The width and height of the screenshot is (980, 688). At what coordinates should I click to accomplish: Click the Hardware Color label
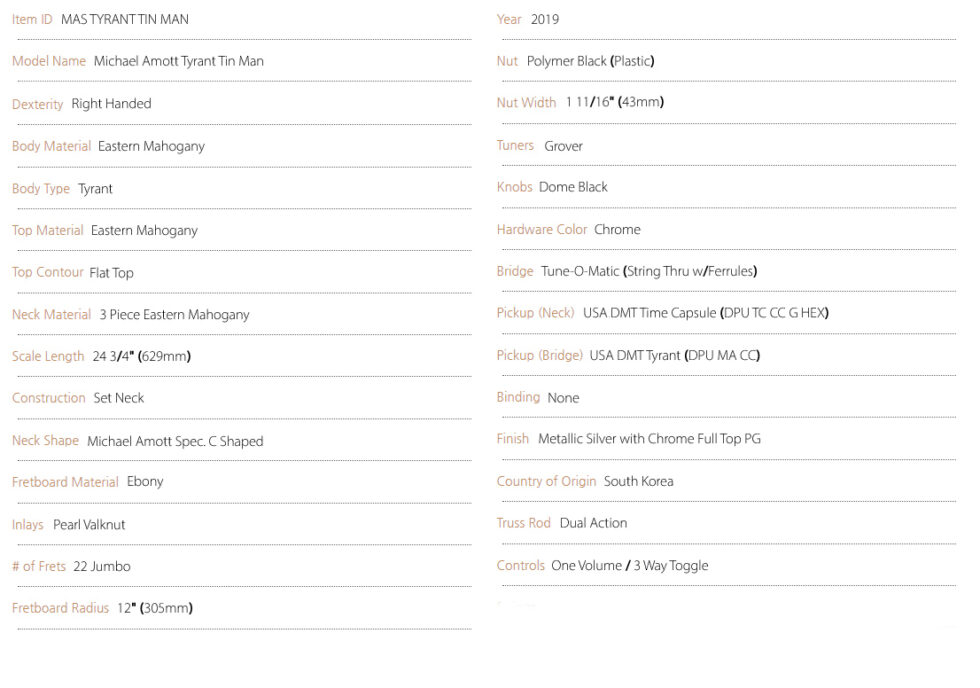(x=542, y=229)
